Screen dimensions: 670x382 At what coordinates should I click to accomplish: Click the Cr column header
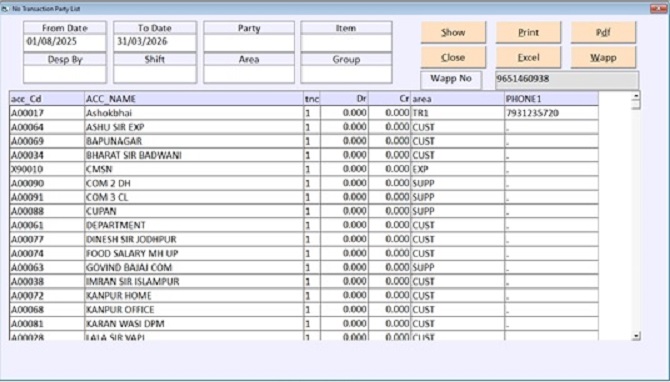click(389, 99)
